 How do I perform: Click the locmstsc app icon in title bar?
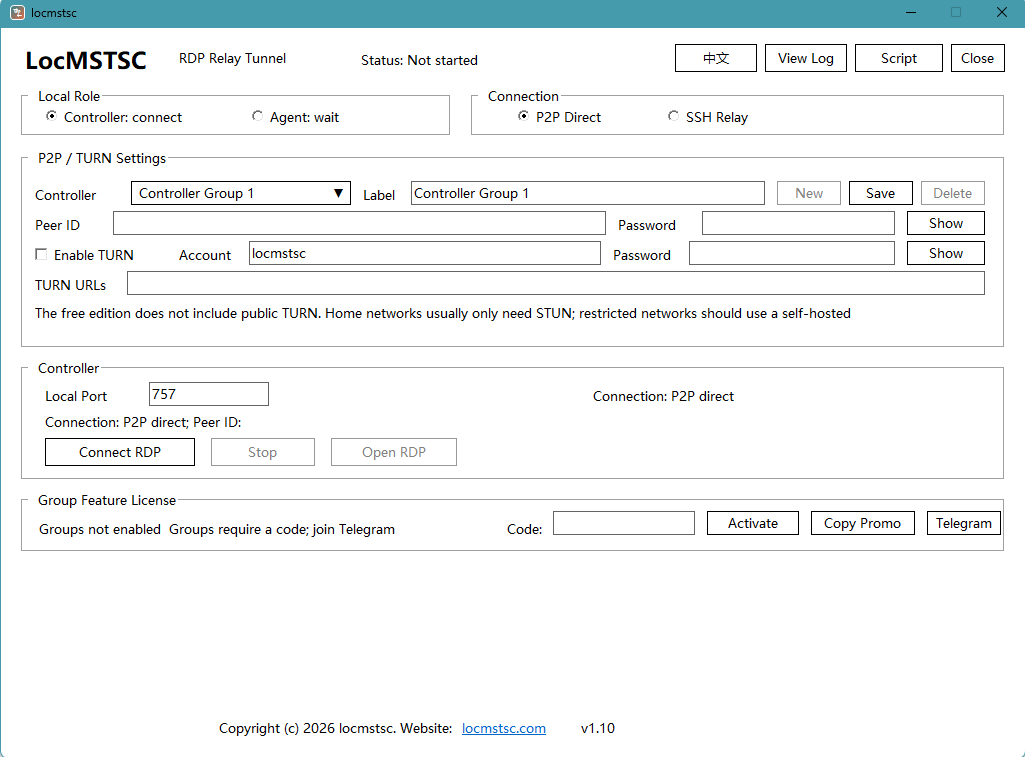click(x=18, y=12)
